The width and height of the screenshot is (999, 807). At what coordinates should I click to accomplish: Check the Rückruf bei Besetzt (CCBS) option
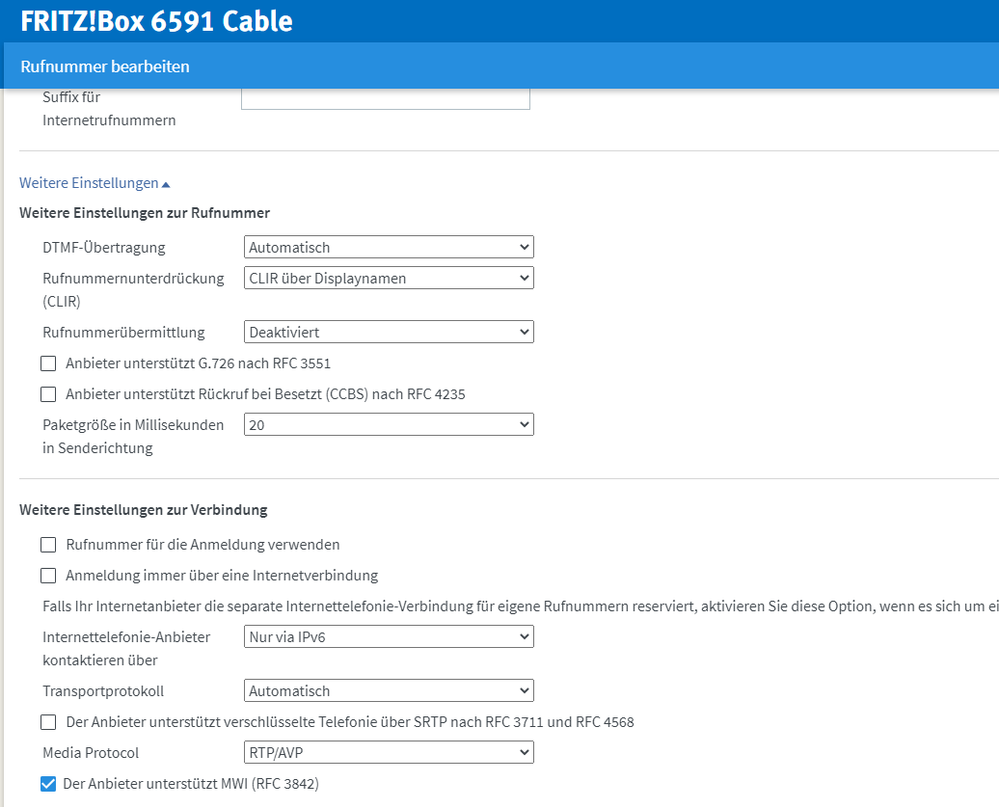point(48,394)
